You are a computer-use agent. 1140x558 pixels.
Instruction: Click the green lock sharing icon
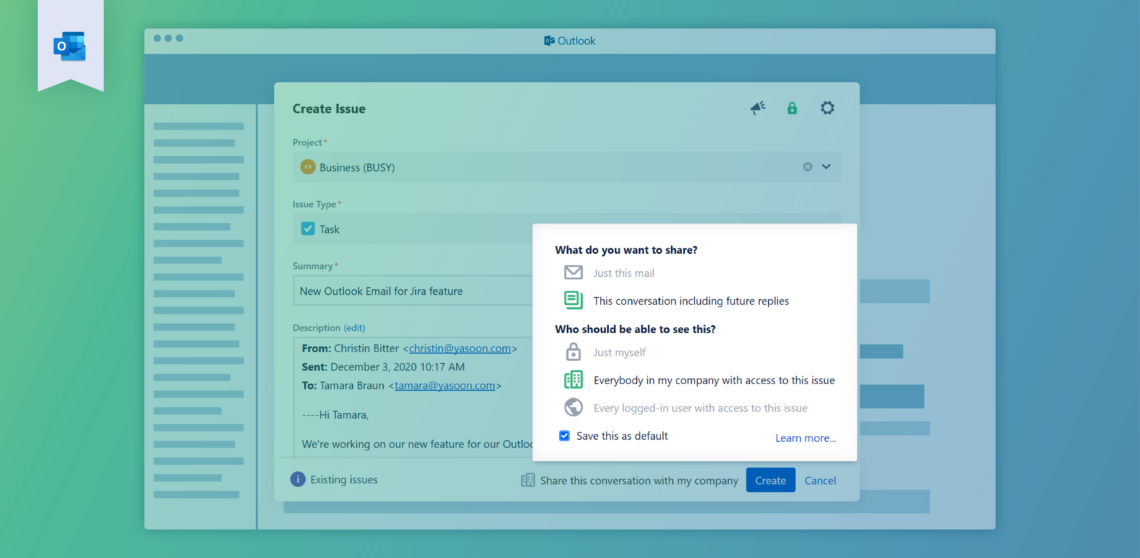point(792,108)
